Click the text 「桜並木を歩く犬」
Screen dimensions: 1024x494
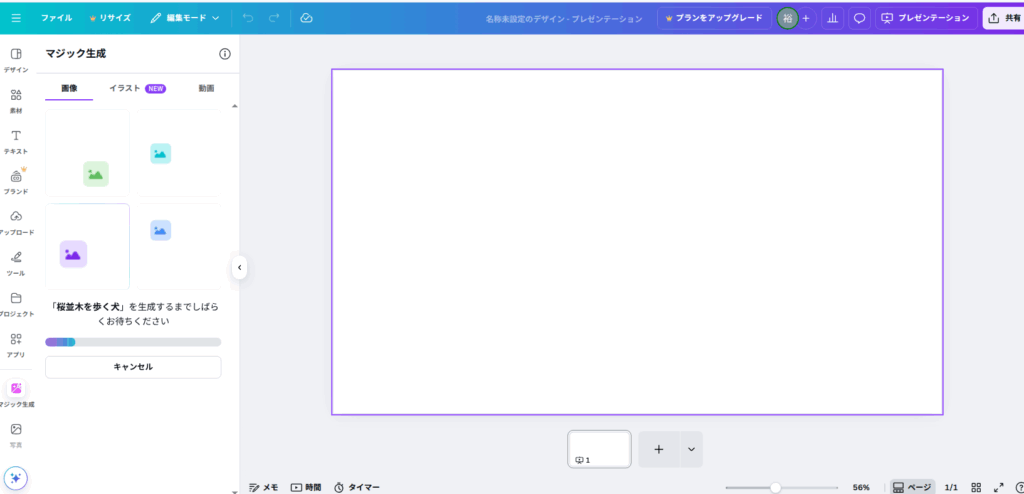[88, 306]
